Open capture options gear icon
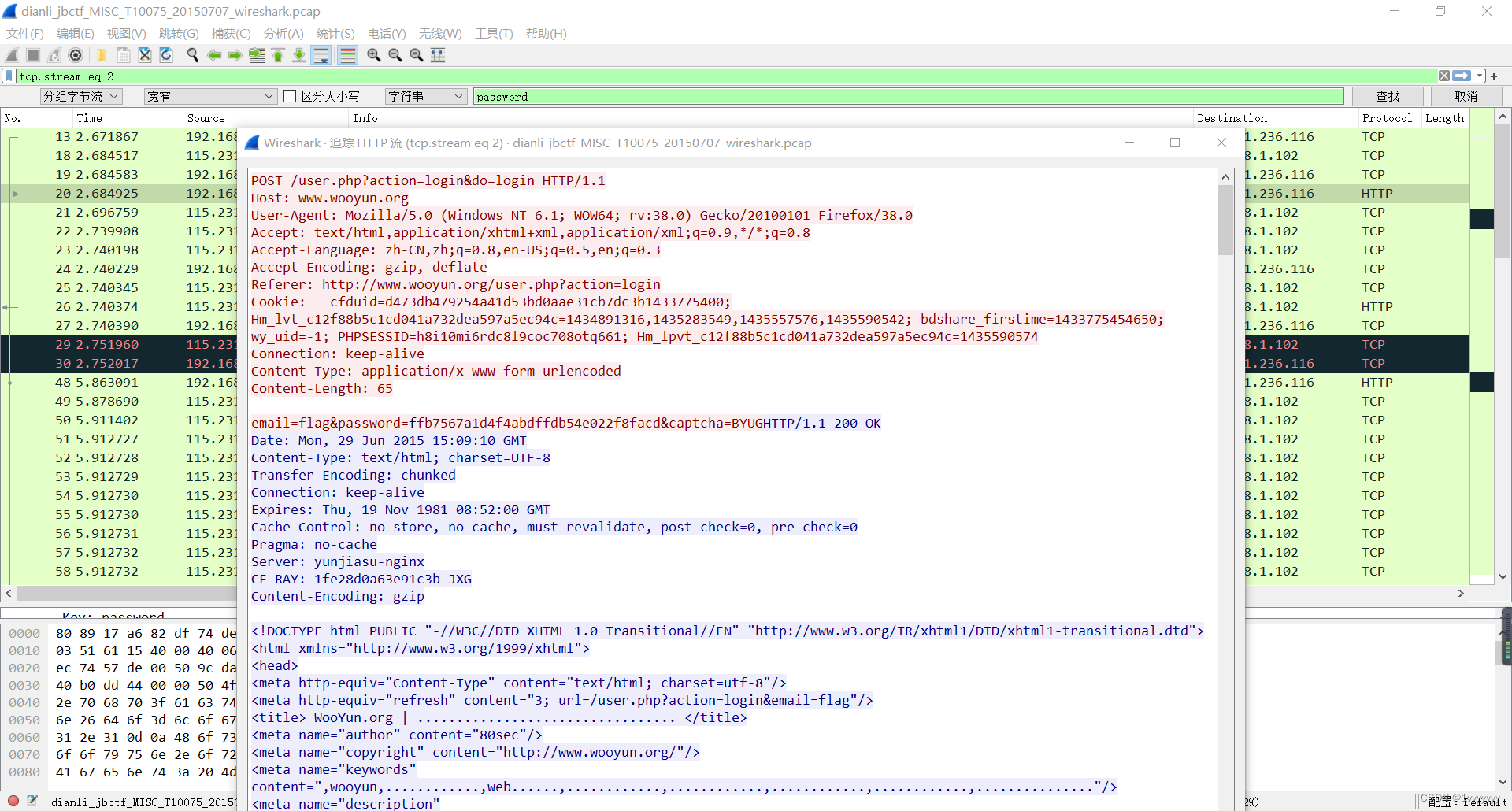The image size is (1512, 811). tap(76, 55)
